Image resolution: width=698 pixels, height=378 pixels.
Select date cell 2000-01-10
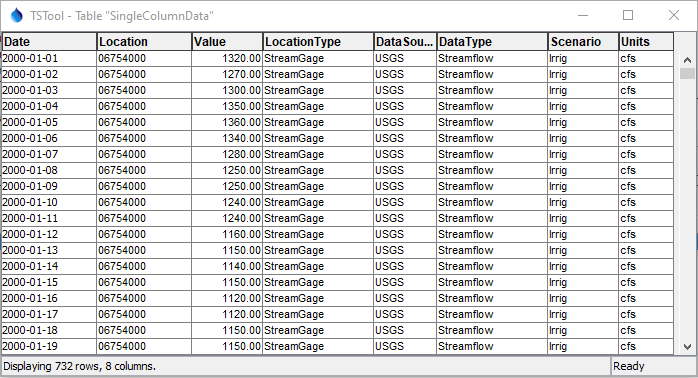tap(49, 203)
